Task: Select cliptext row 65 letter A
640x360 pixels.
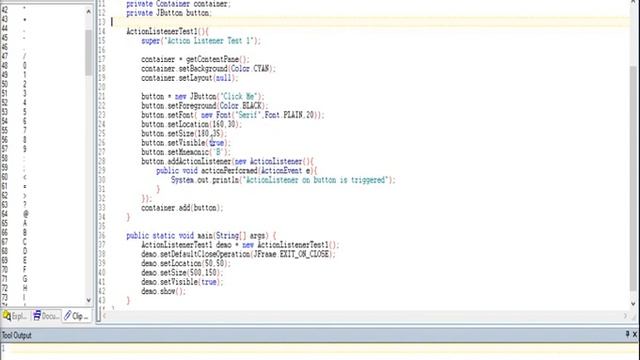Action: tap(25, 223)
